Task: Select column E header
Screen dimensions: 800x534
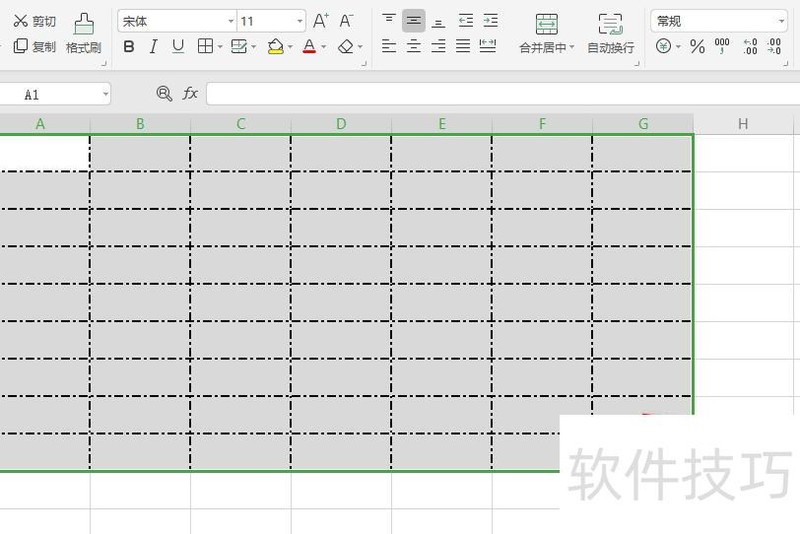Action: pyautogui.click(x=441, y=124)
